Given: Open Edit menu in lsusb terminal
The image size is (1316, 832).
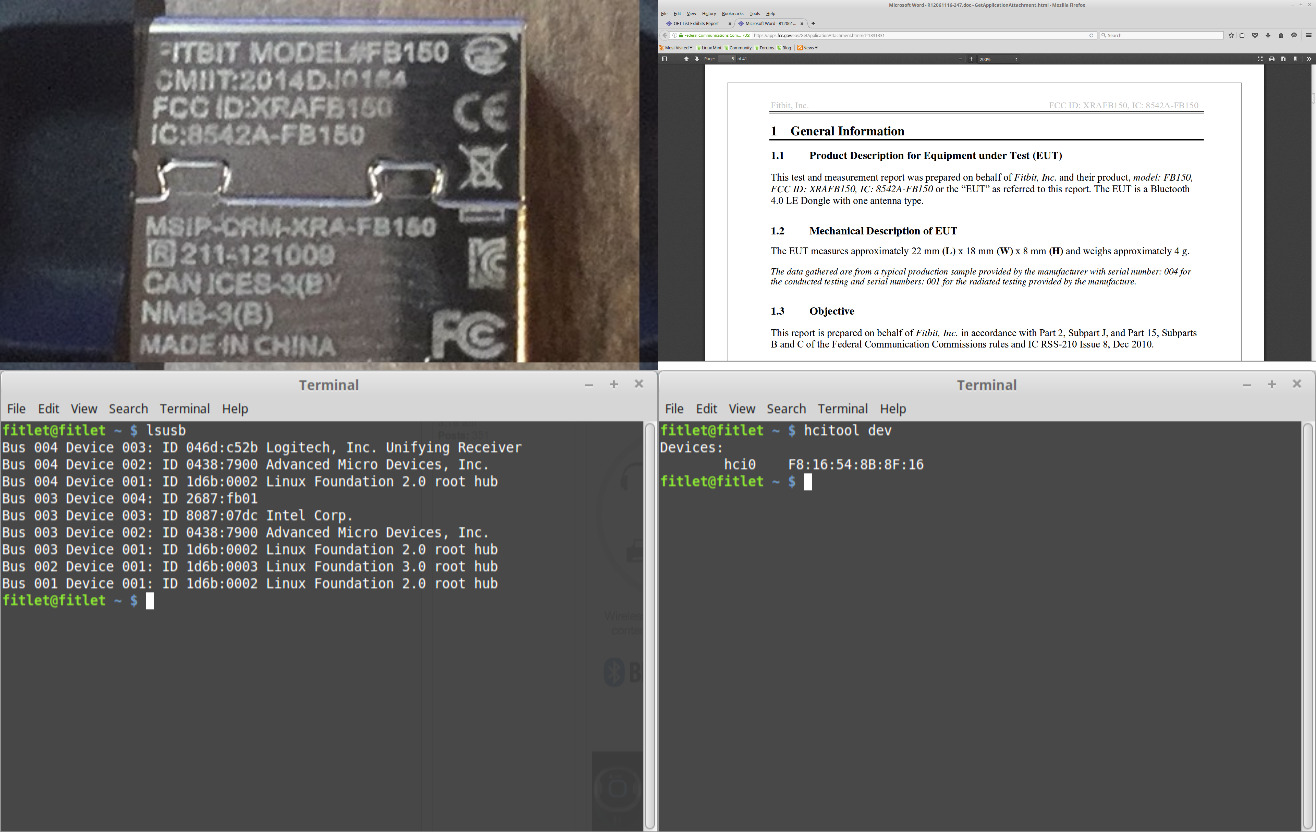Looking at the screenshot, I should pyautogui.click(x=49, y=408).
